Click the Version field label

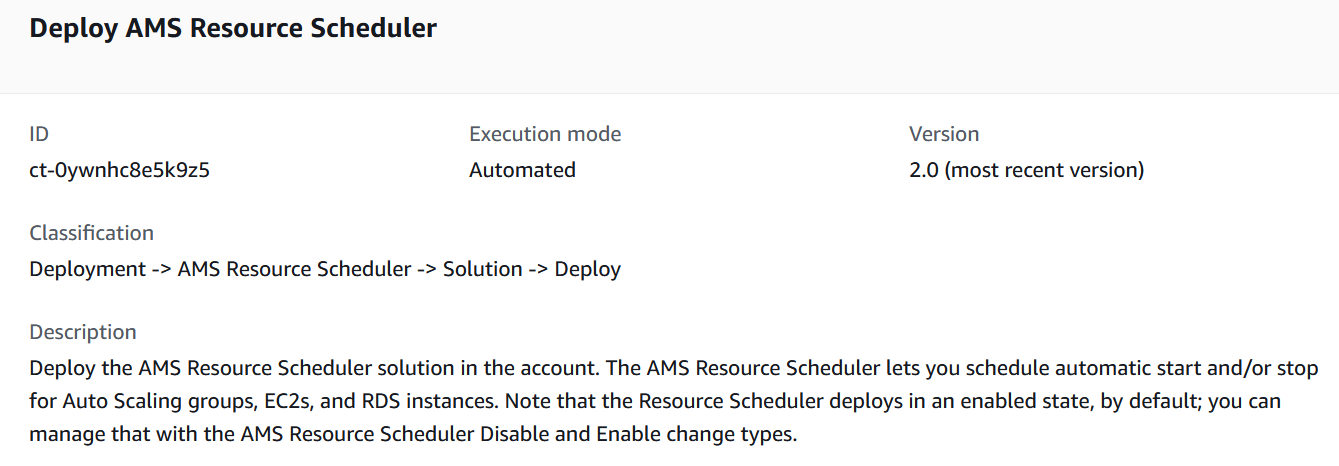944,134
